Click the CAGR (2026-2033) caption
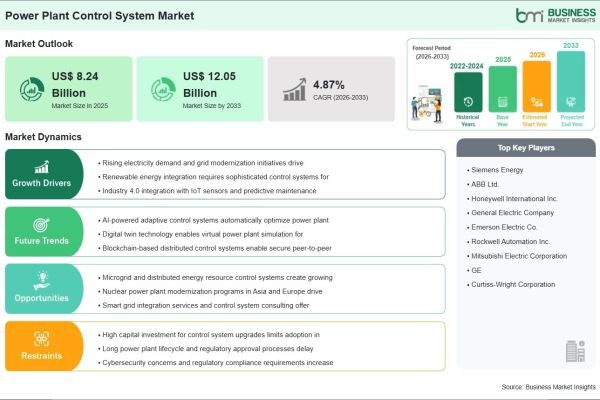The image size is (600, 400). 341,98
